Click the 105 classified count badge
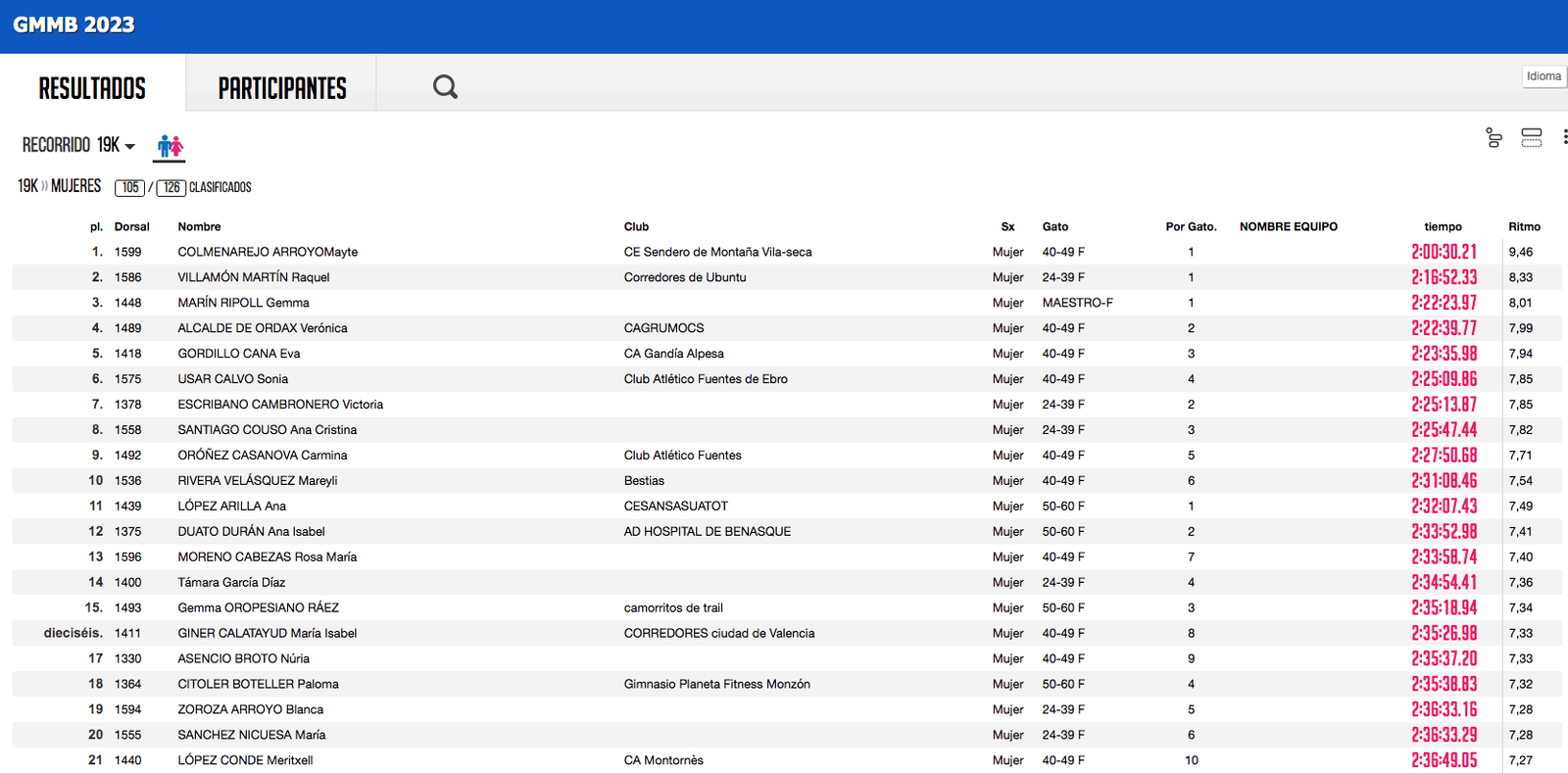 pos(130,187)
